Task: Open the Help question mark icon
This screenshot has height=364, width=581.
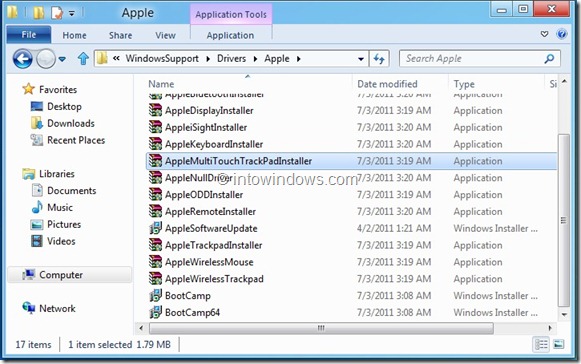Action: (562, 34)
